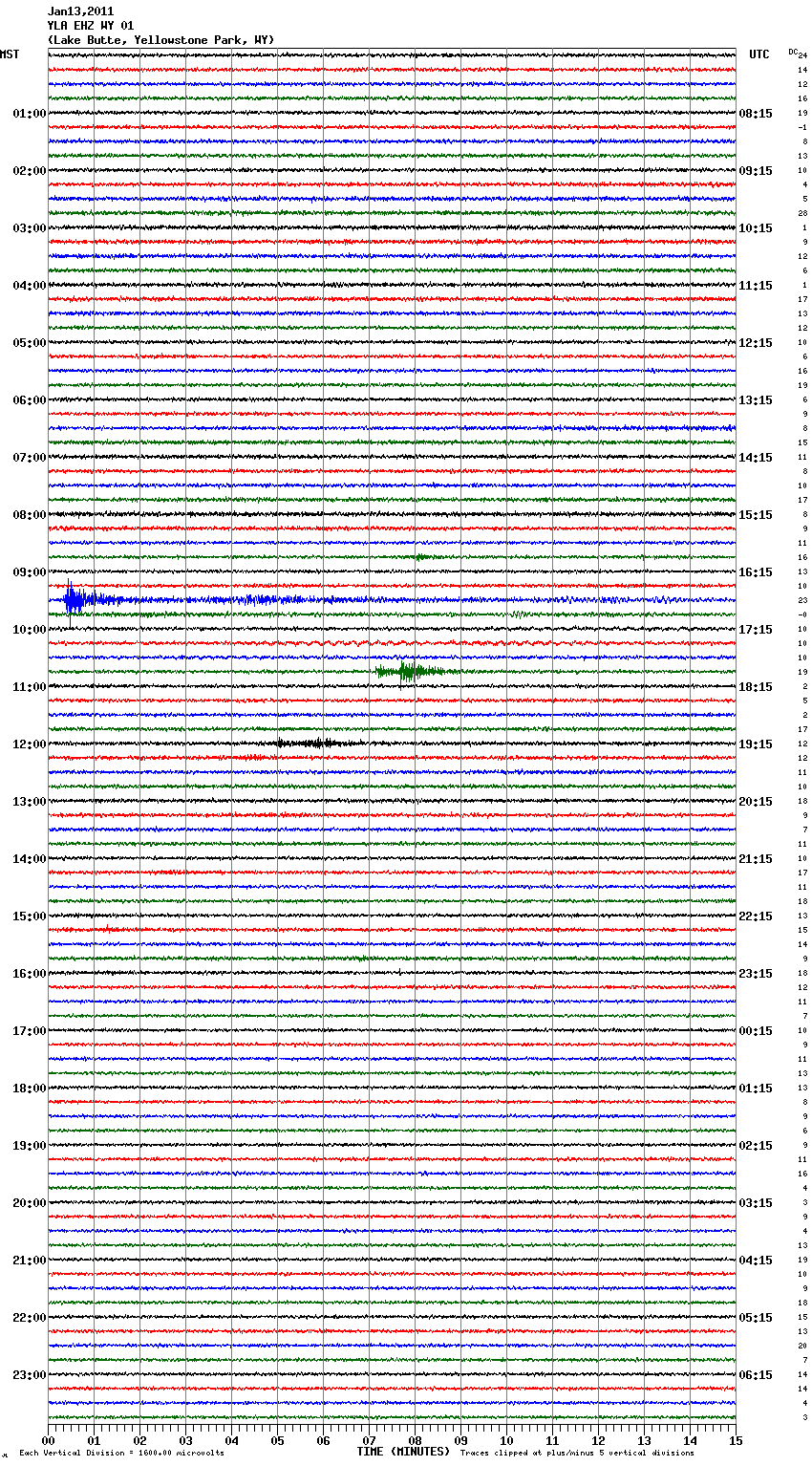Click the 17:15 UTC time label
The image size is (812, 1466).
tap(756, 630)
